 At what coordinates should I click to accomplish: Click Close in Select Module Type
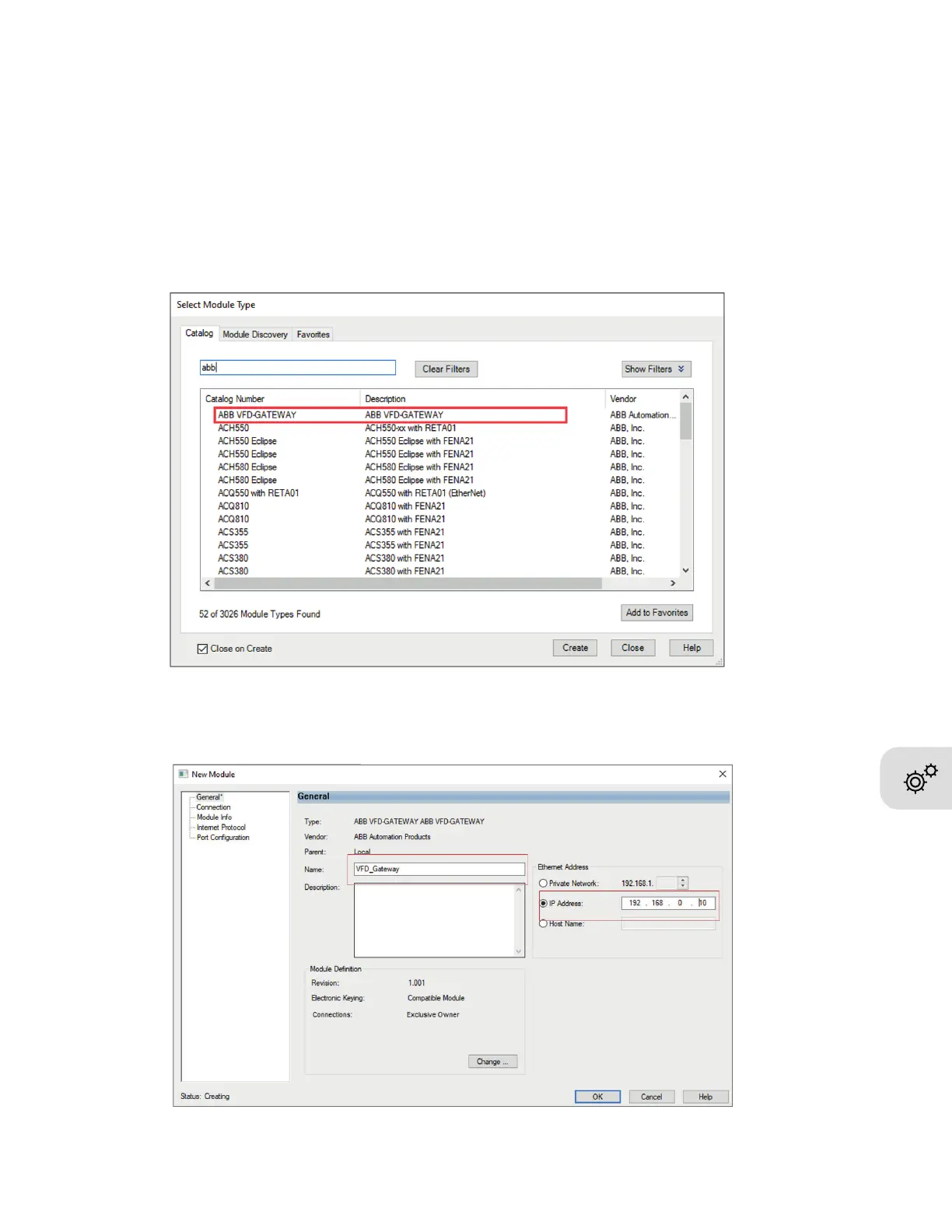(x=633, y=648)
